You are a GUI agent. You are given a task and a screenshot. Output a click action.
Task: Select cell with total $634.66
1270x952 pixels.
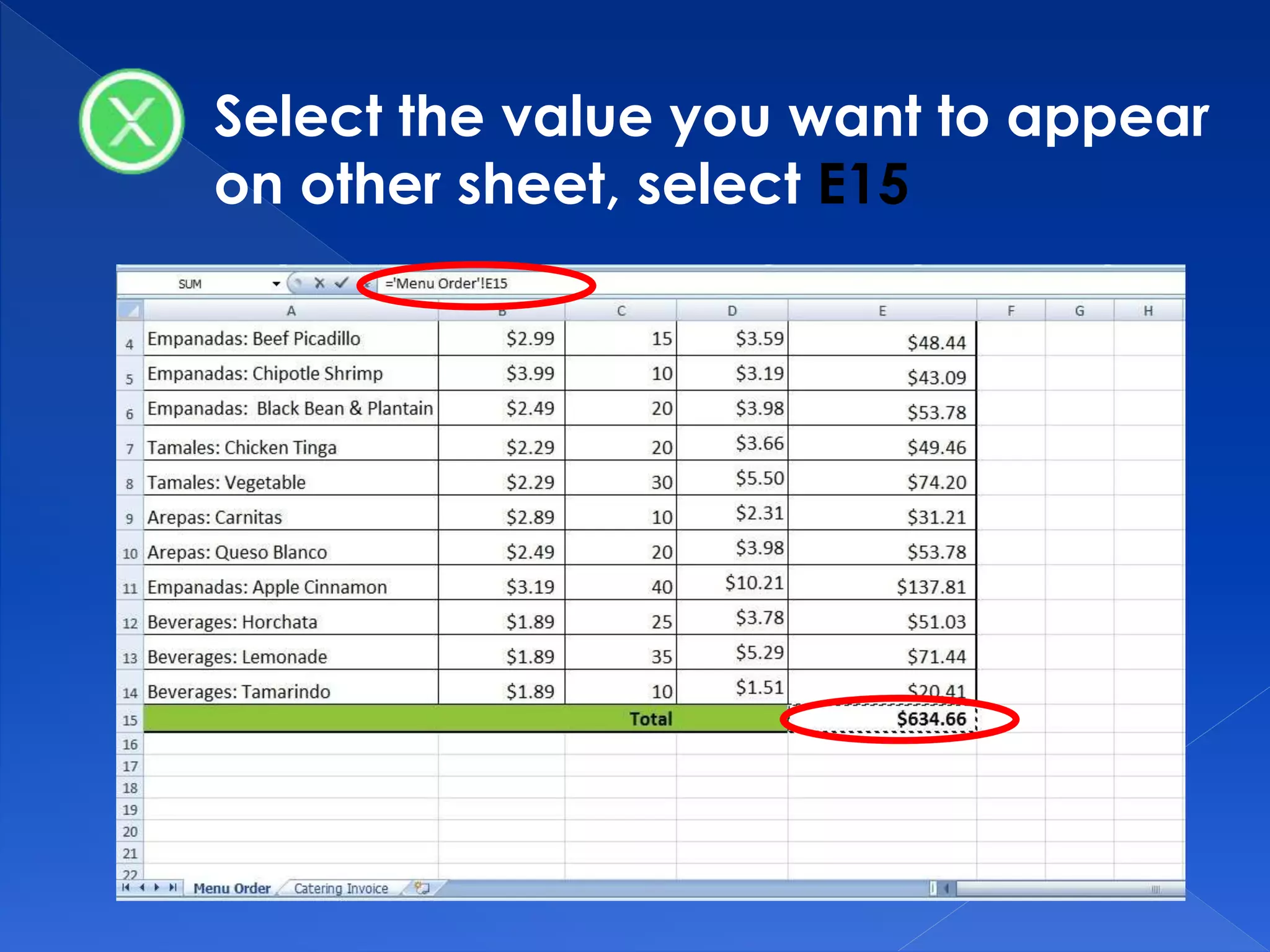882,719
